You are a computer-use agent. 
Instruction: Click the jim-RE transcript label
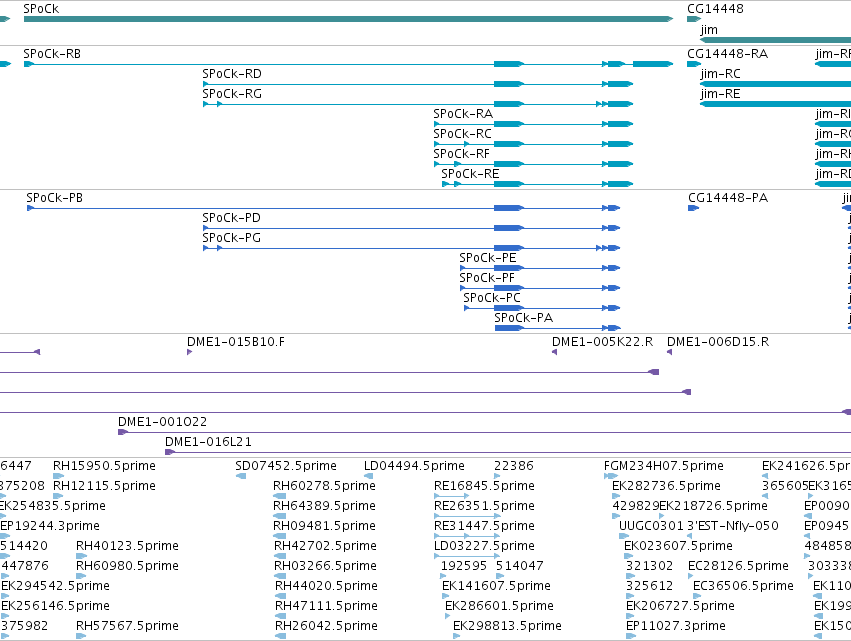[720, 94]
